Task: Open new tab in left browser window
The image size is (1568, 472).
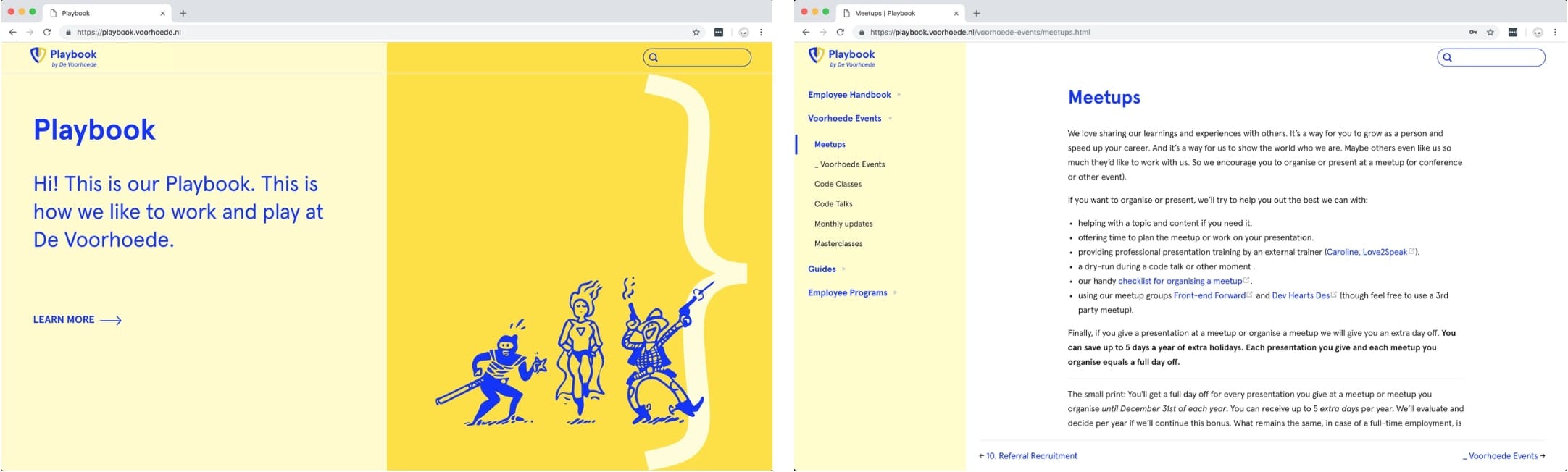Action: click(x=183, y=13)
